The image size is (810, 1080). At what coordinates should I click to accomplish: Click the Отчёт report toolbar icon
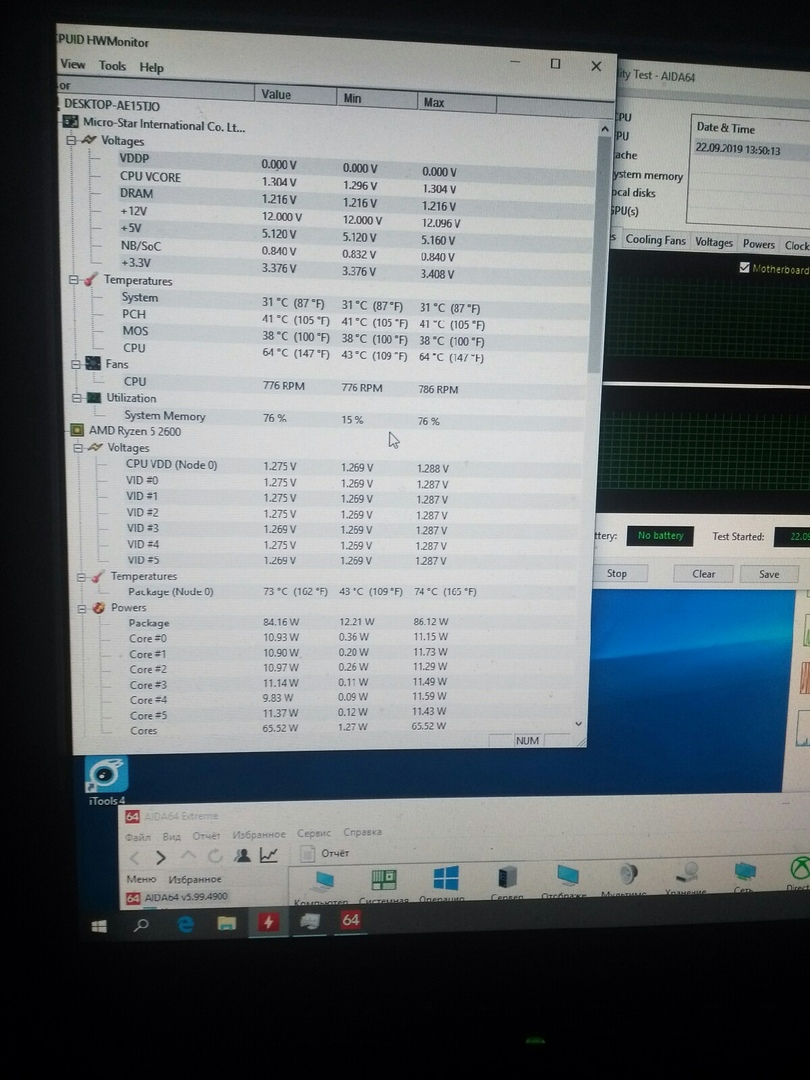click(x=308, y=853)
